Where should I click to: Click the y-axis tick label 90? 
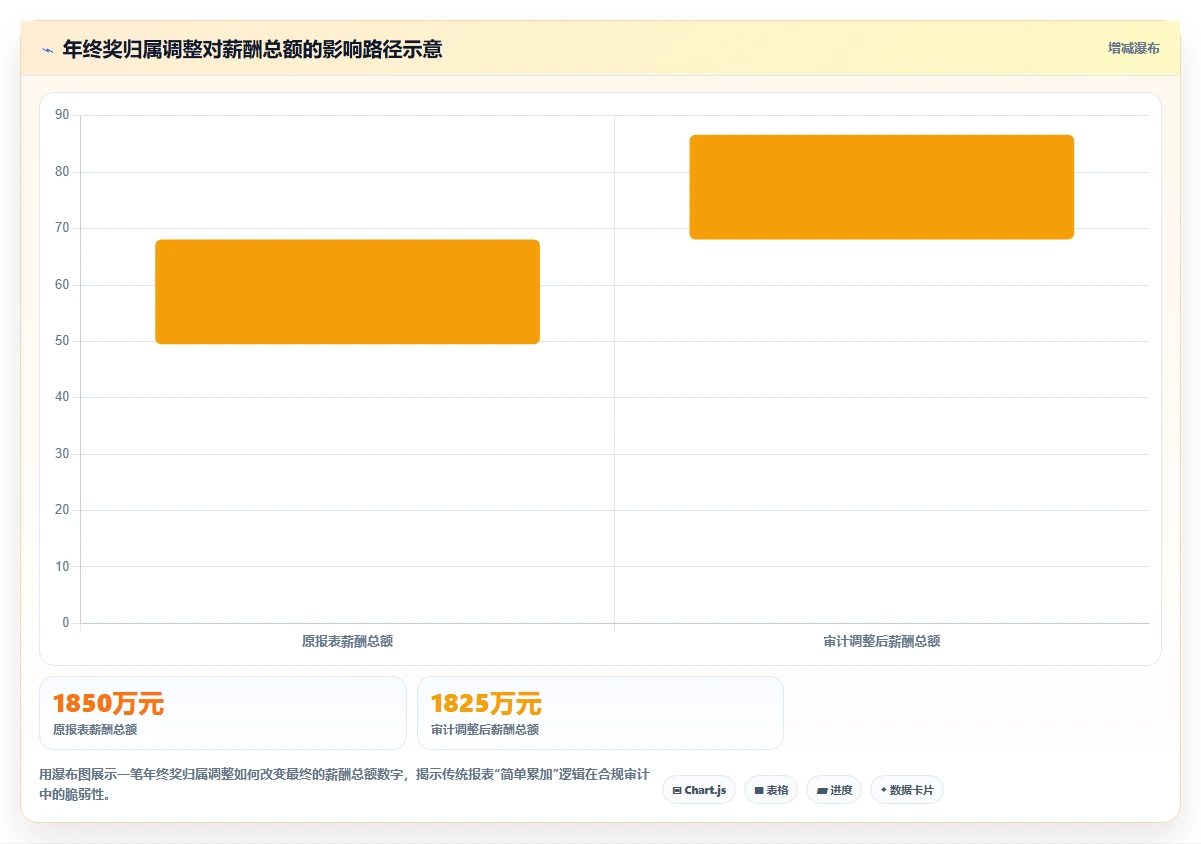62,115
